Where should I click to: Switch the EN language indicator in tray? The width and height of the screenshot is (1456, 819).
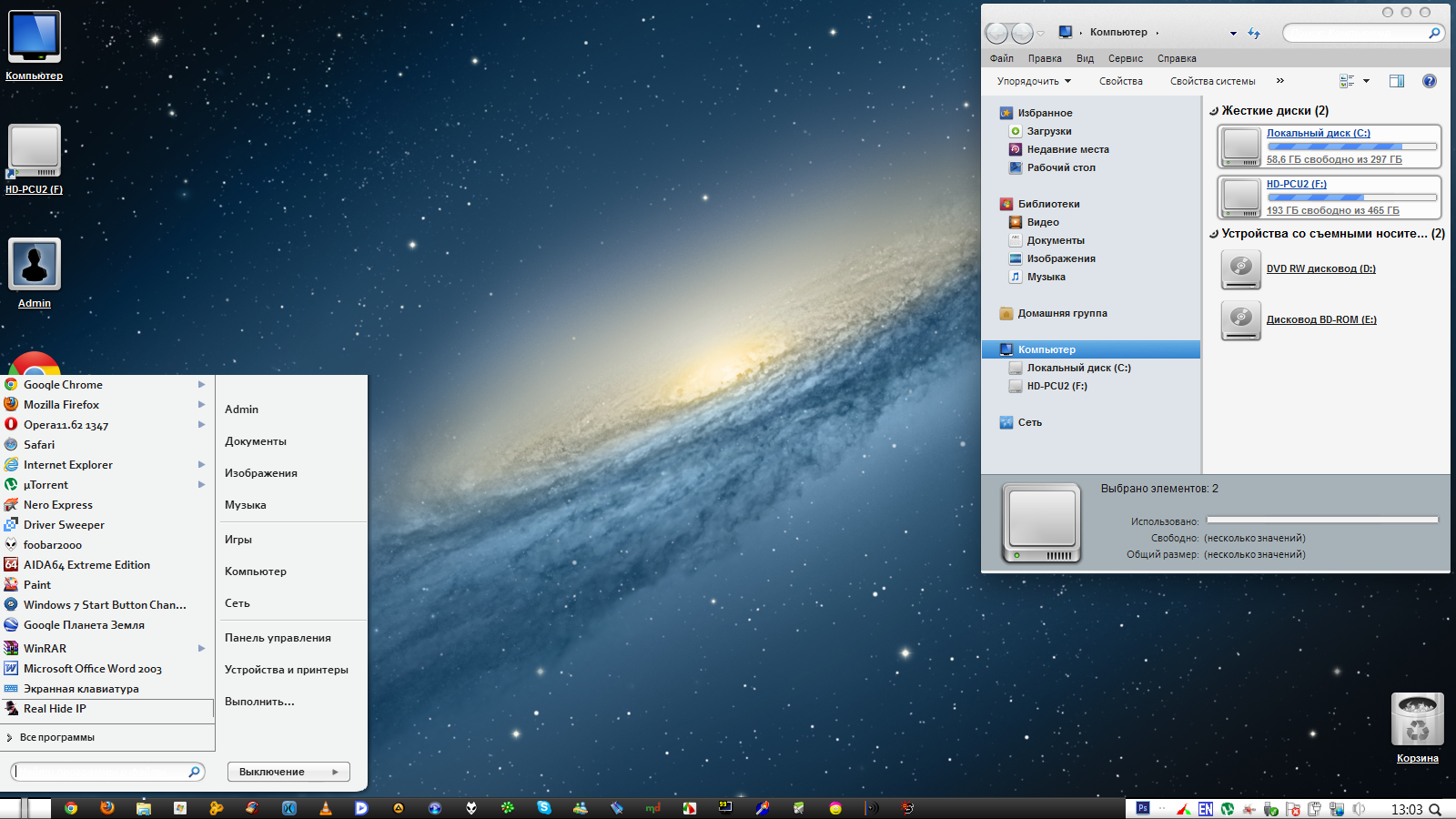[1205, 809]
